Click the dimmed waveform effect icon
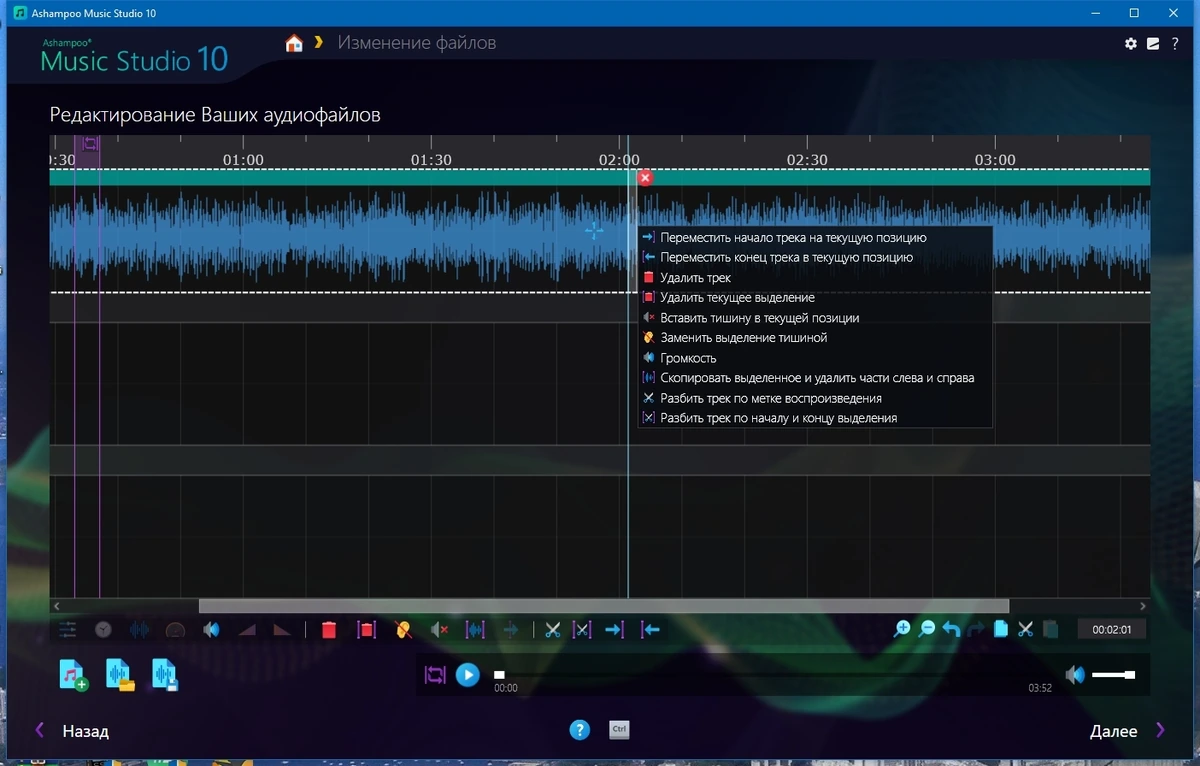 click(139, 630)
